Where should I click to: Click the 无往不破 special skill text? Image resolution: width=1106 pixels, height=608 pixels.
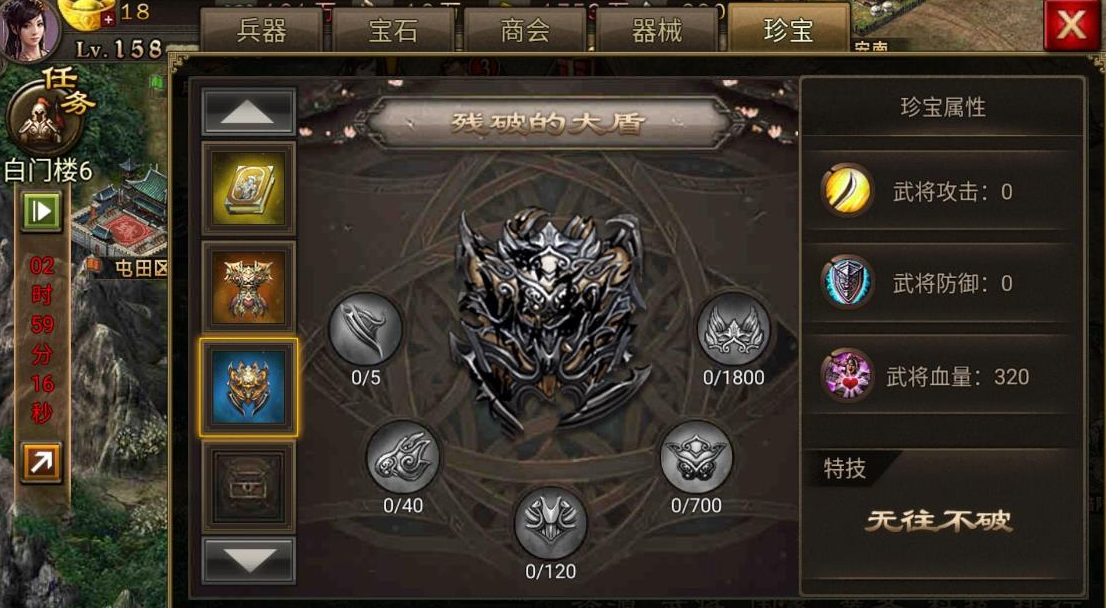939,521
